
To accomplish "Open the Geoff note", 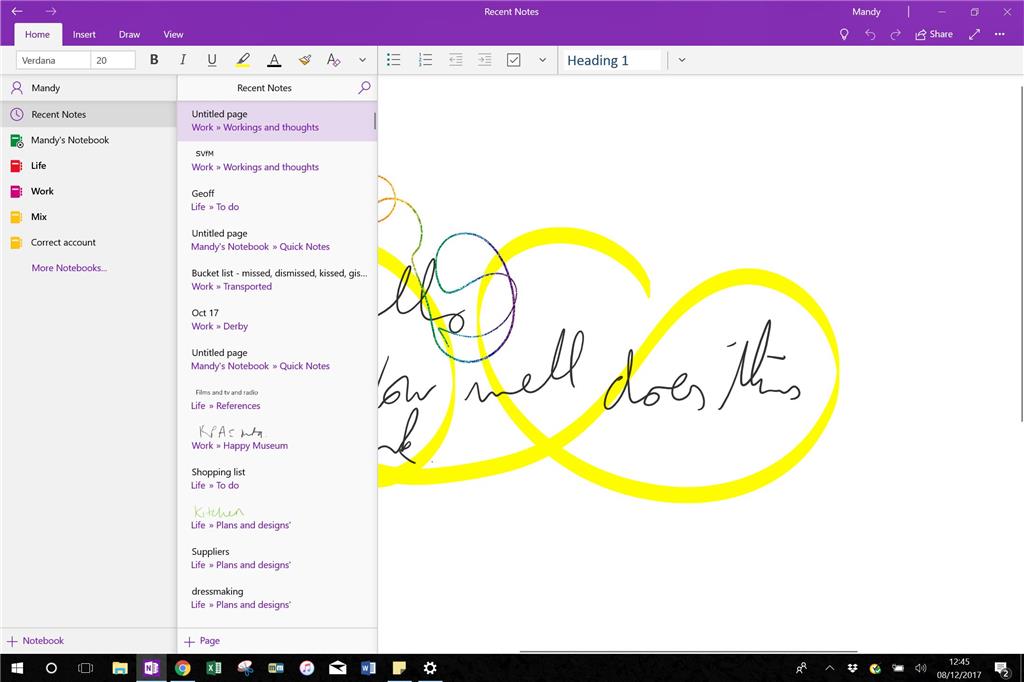I will (x=276, y=200).
